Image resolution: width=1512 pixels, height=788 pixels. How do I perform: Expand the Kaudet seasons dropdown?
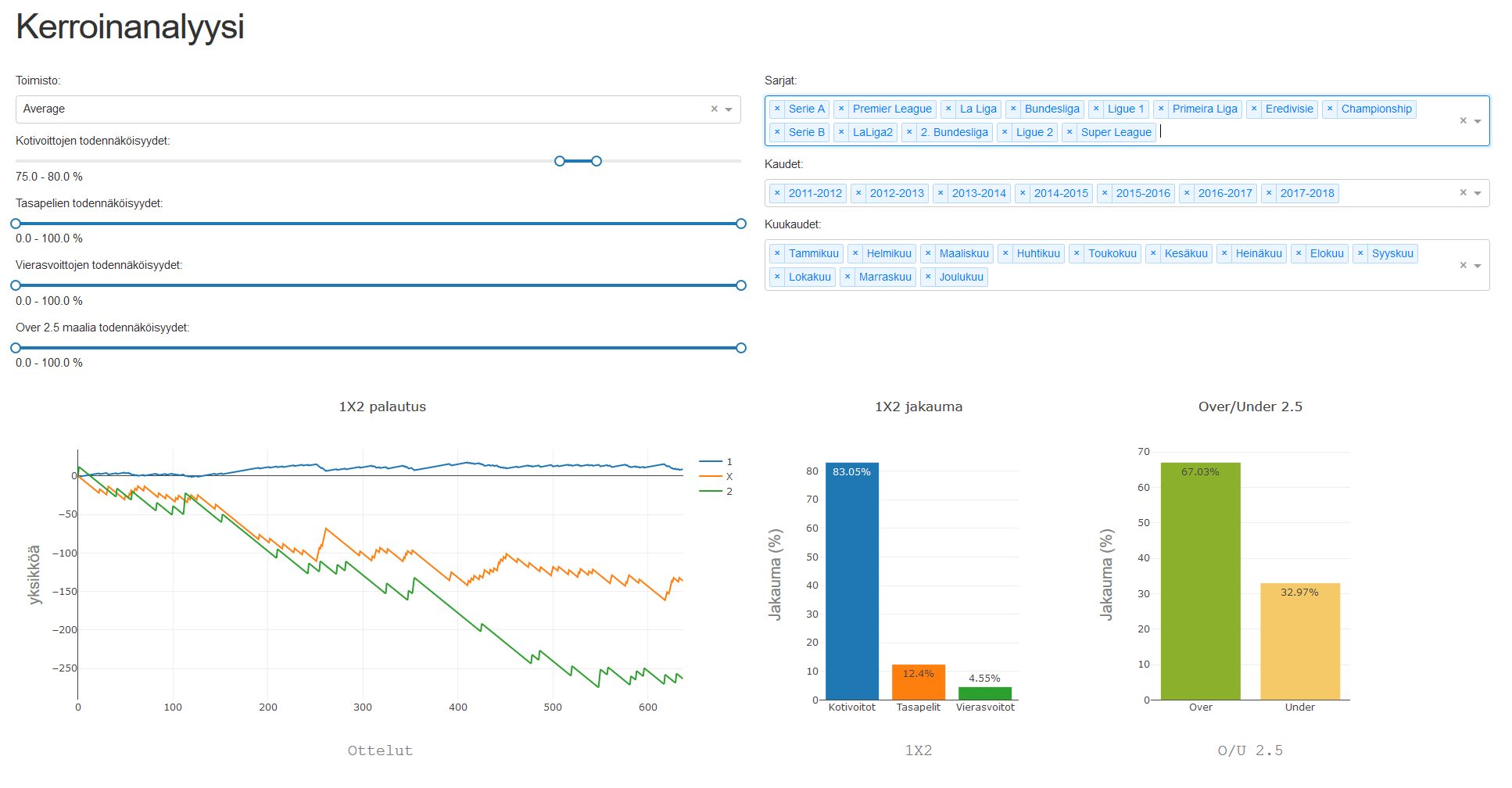1478,193
